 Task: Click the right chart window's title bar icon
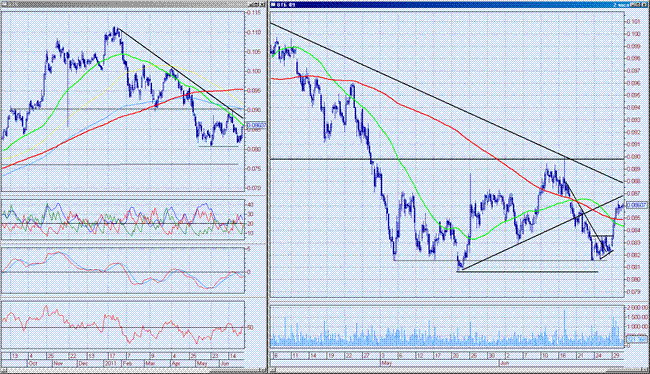[x=273, y=4]
